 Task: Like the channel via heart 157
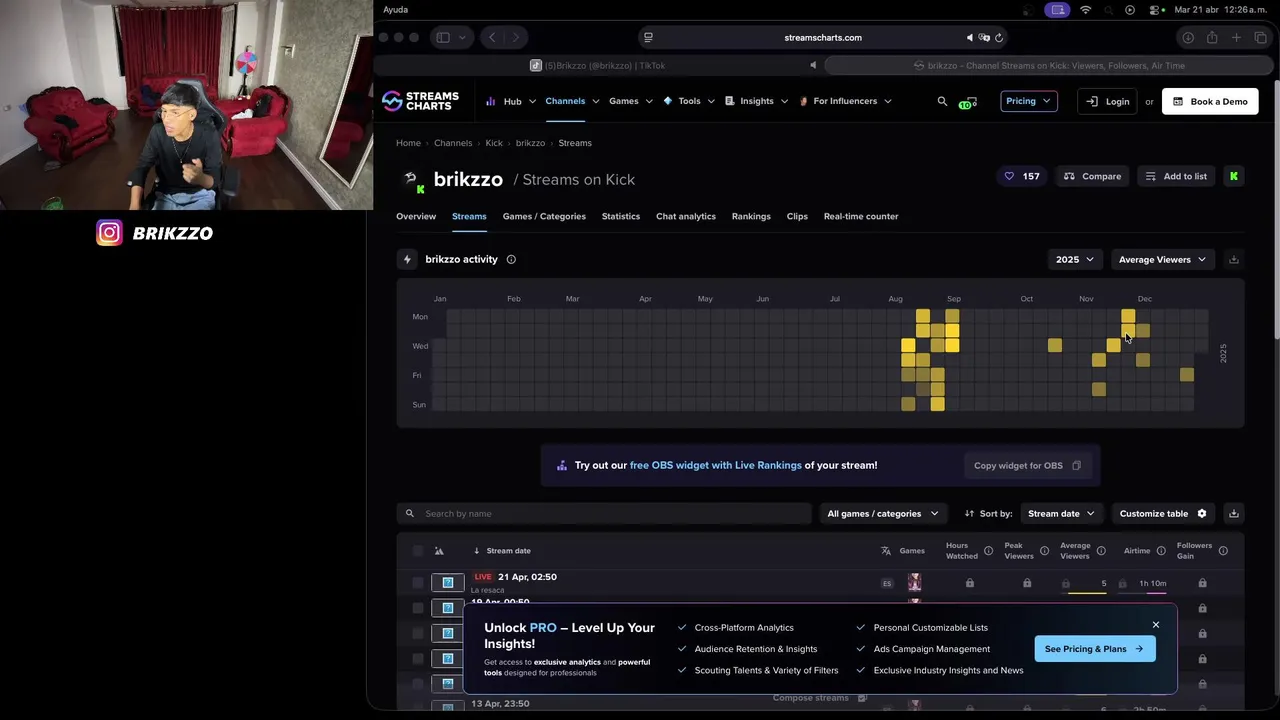1022,176
